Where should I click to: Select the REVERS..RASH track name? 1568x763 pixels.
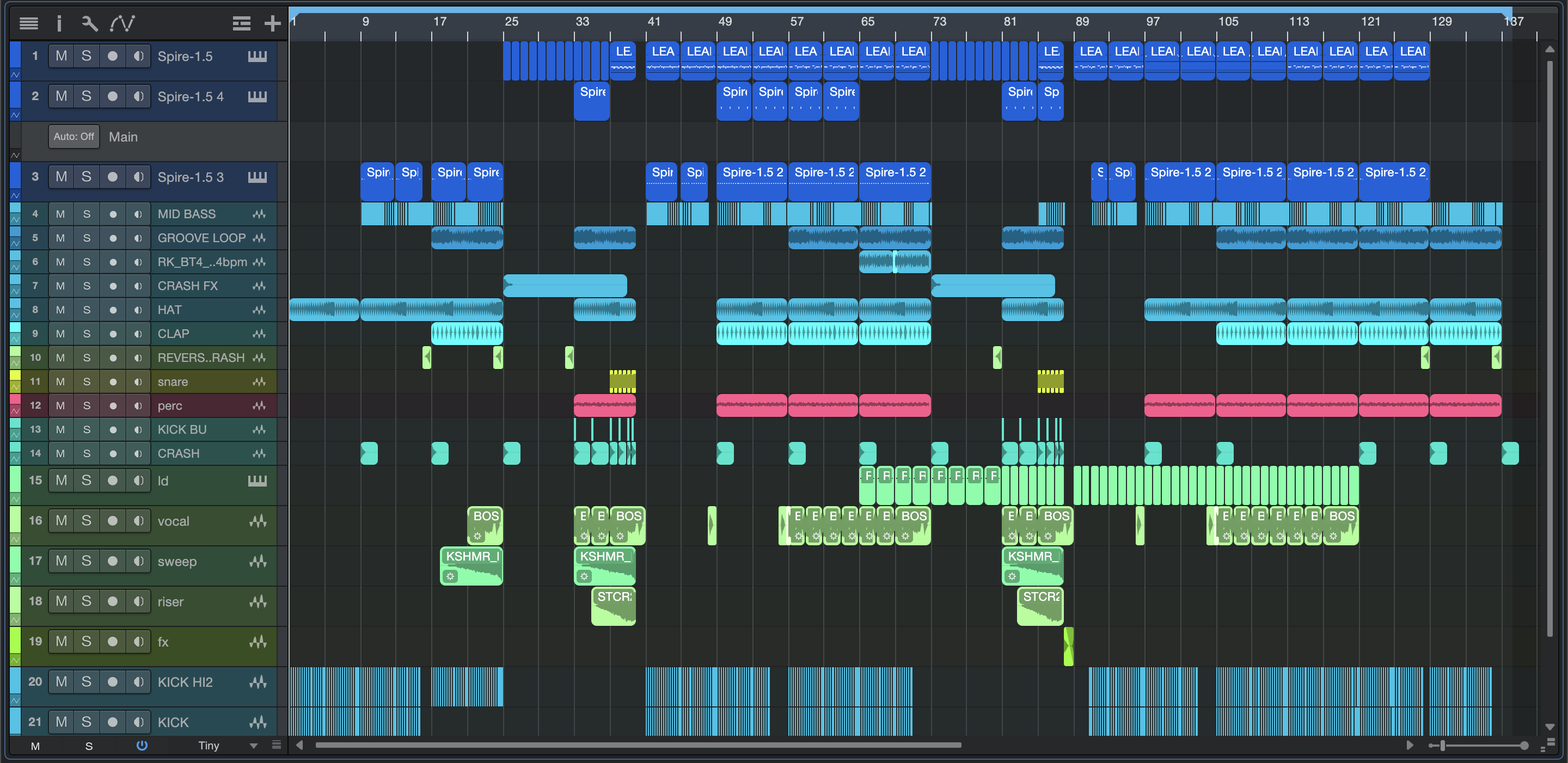(x=201, y=358)
